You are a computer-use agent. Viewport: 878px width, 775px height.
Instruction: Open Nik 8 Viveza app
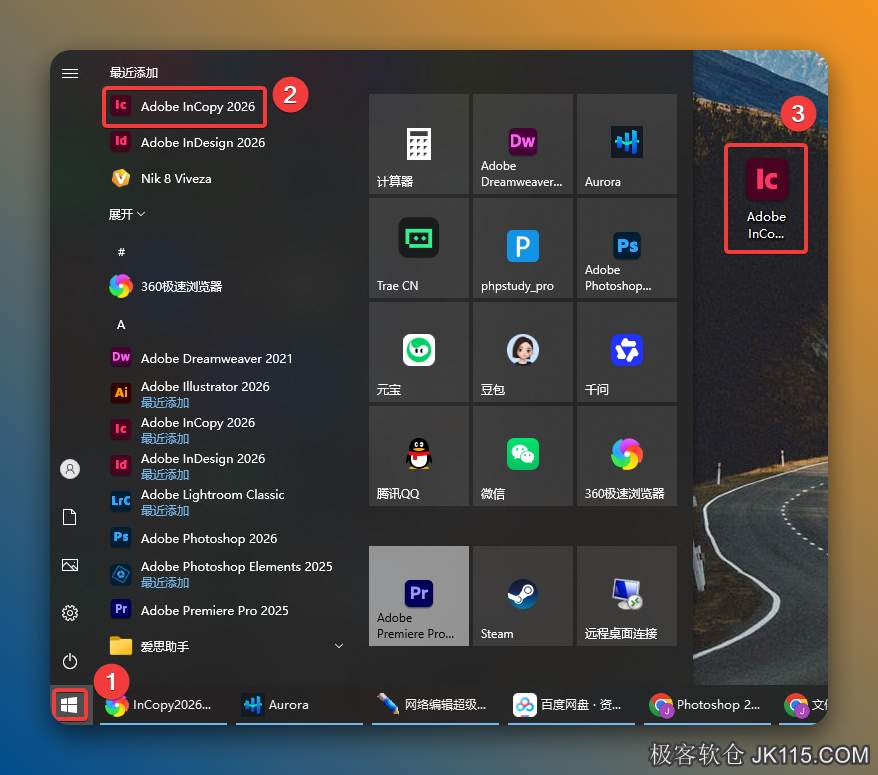pos(224,178)
